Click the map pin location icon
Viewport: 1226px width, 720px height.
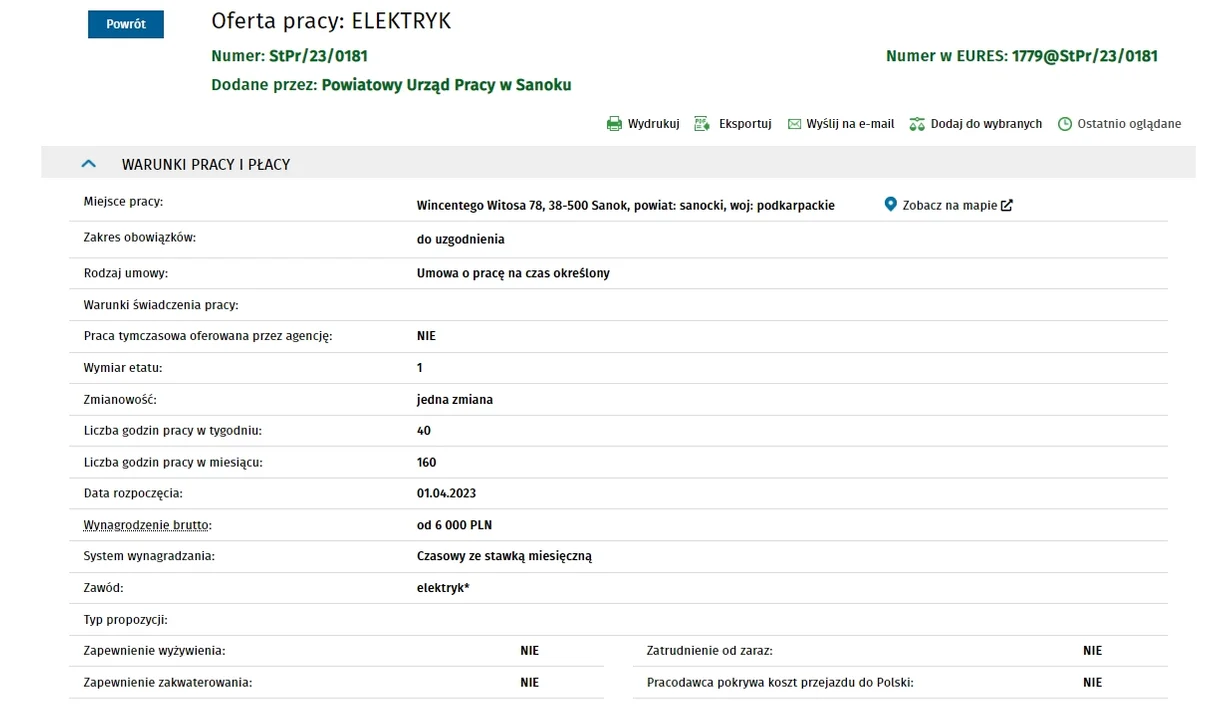pyautogui.click(x=891, y=205)
